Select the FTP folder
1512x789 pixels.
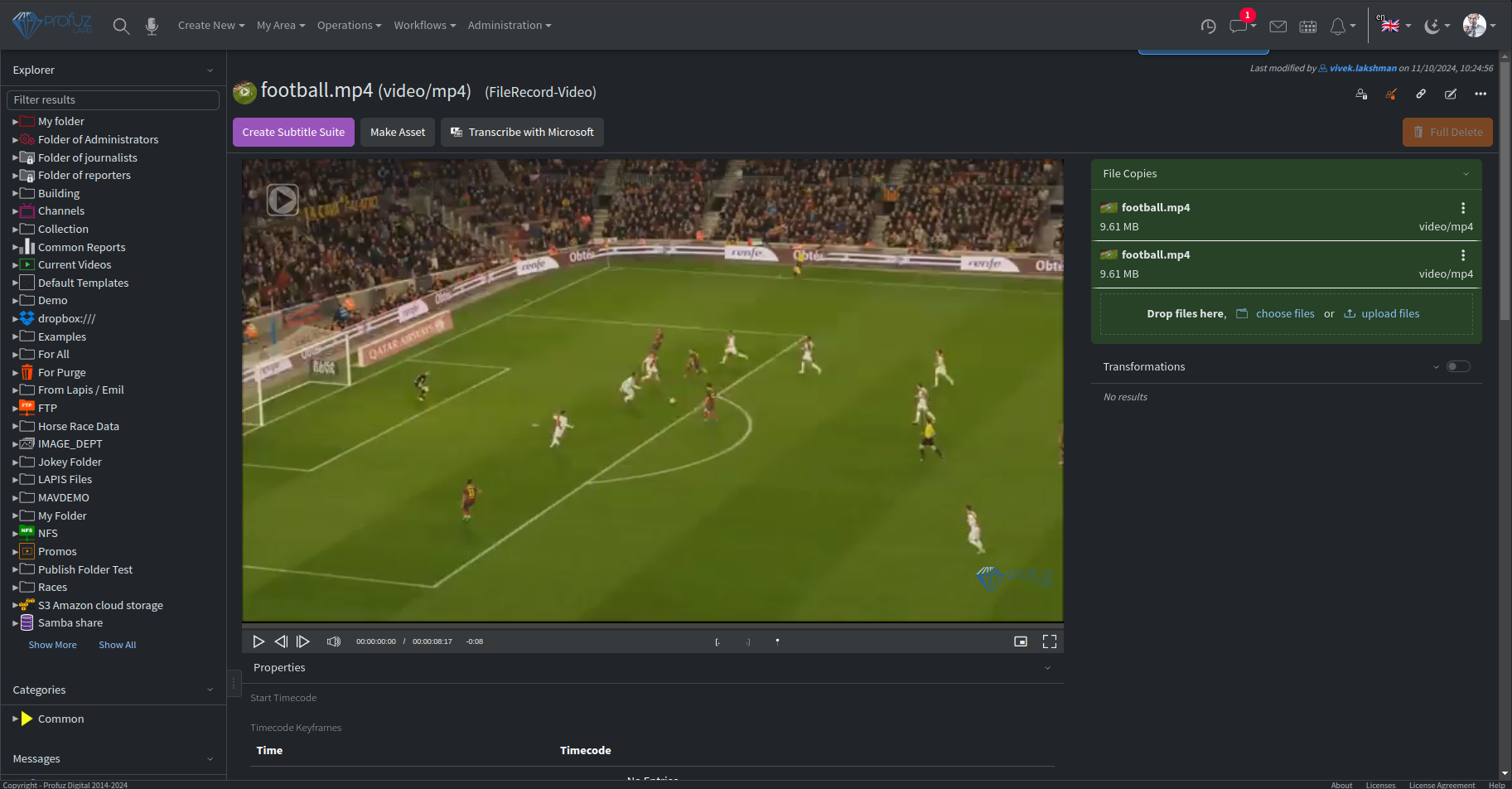pos(47,409)
